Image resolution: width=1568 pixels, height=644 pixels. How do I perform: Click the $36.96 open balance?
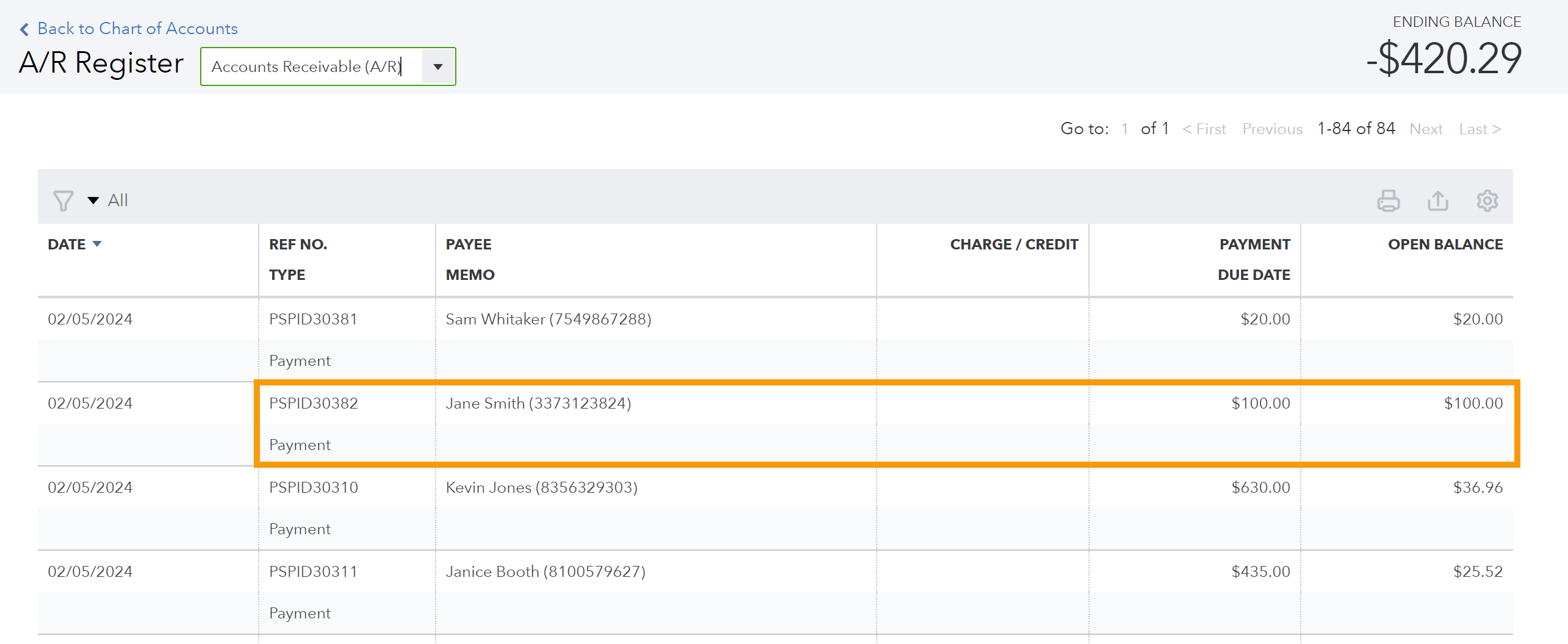tap(1477, 487)
